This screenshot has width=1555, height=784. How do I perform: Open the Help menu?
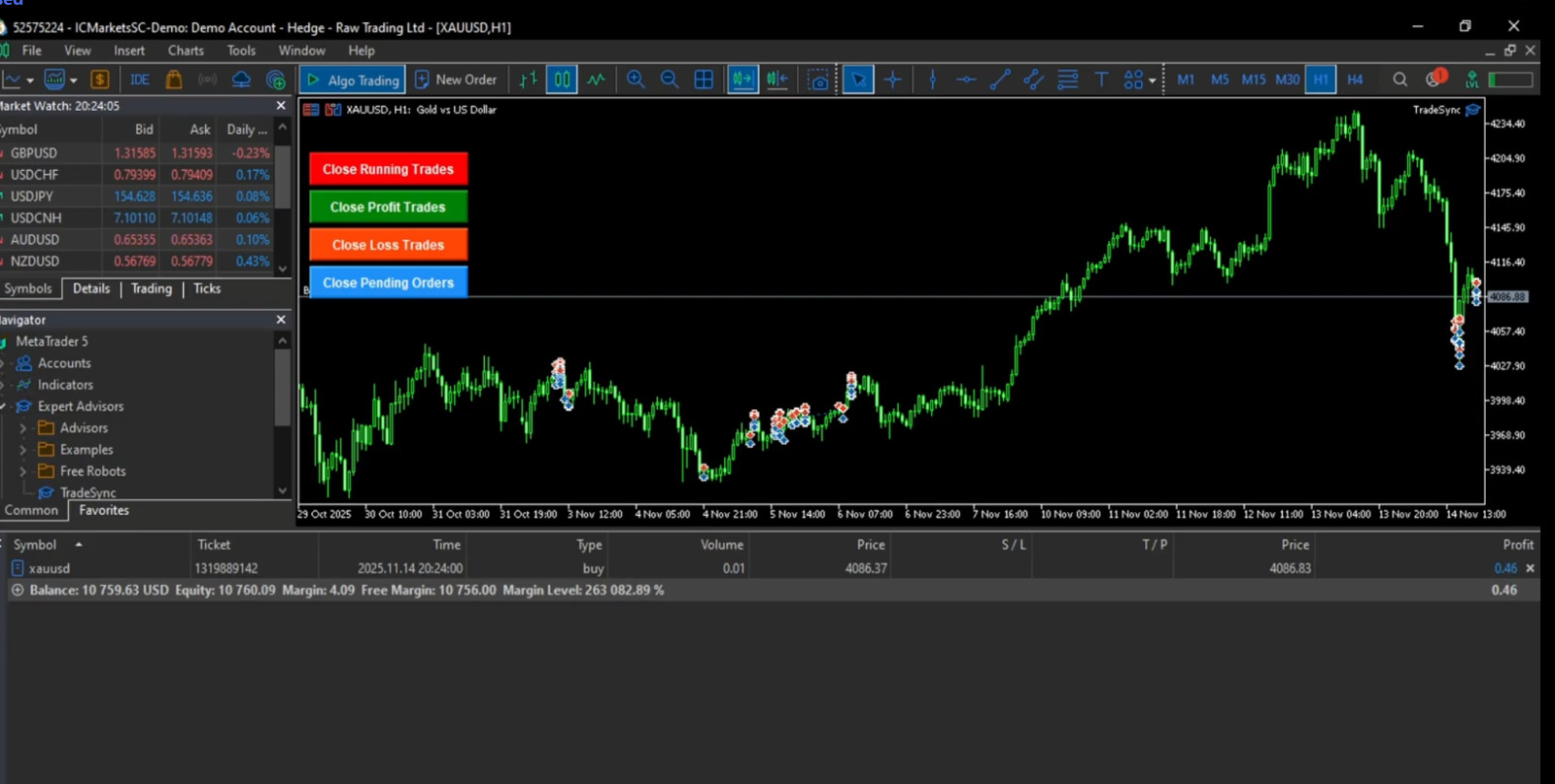coord(362,51)
